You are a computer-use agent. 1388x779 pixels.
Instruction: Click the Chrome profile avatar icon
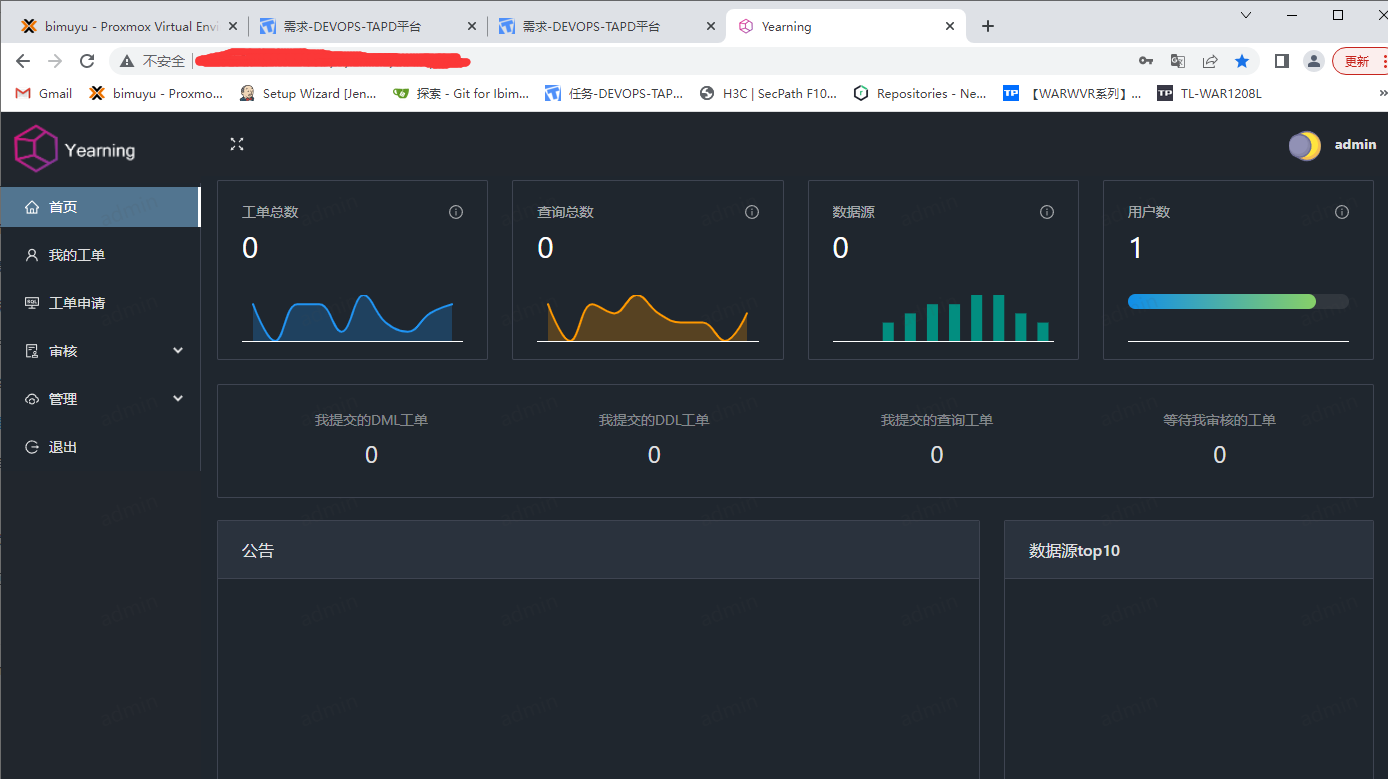coord(1314,61)
